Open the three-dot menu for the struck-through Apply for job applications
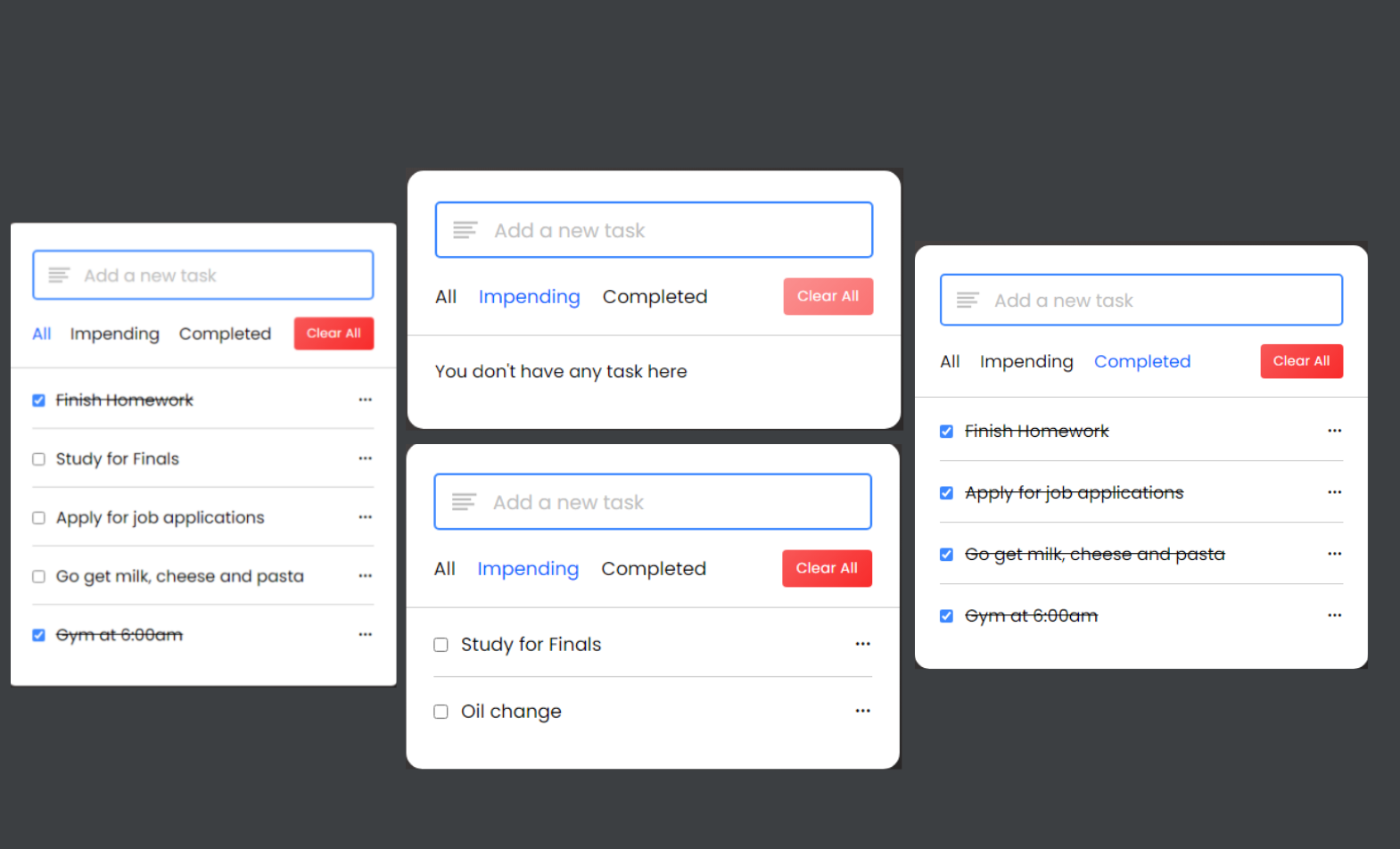The image size is (1400, 849). (1334, 492)
